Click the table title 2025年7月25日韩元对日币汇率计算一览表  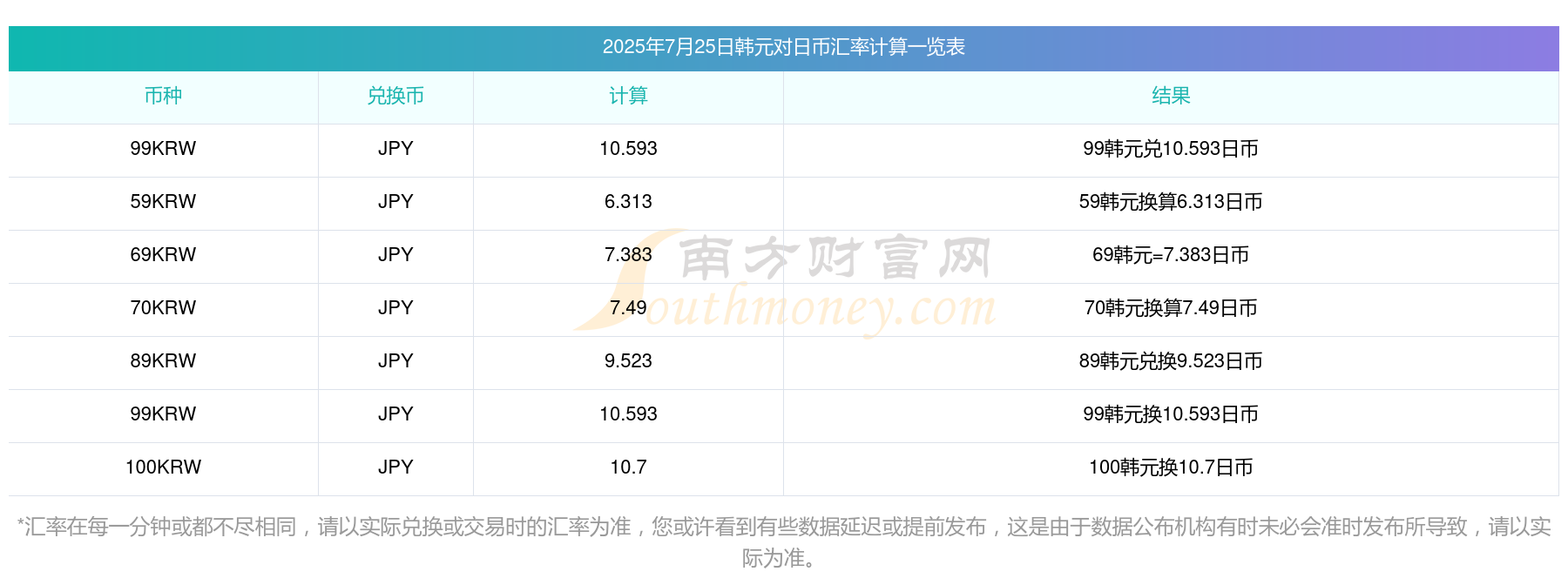(783, 47)
